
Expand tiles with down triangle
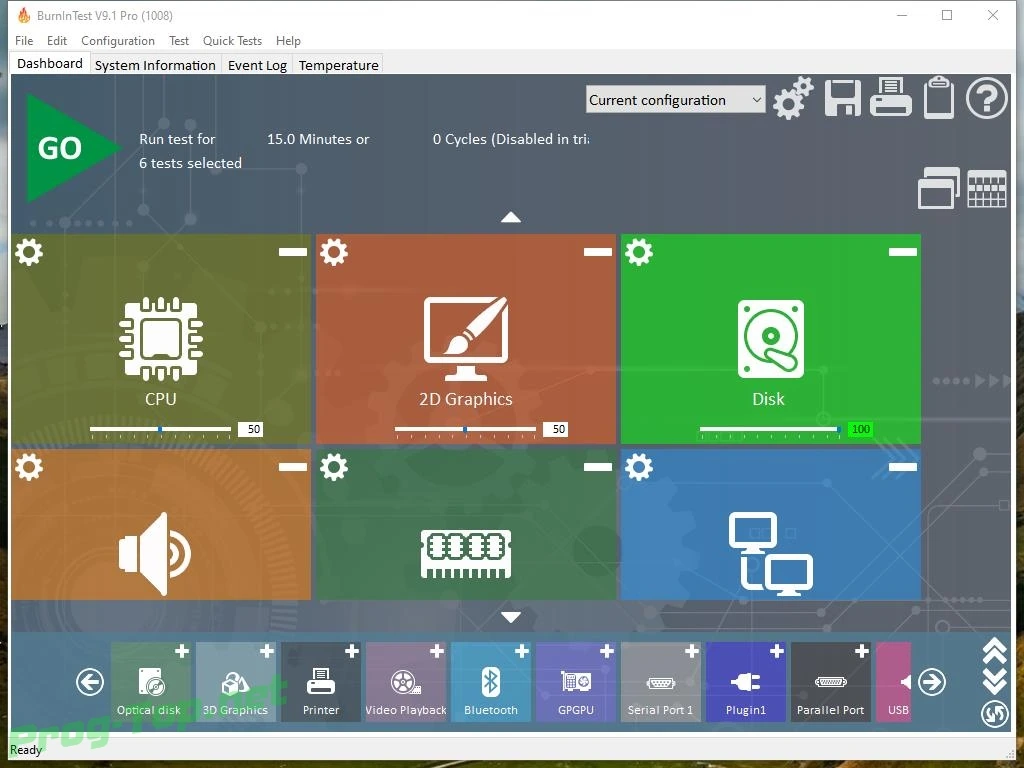point(511,616)
